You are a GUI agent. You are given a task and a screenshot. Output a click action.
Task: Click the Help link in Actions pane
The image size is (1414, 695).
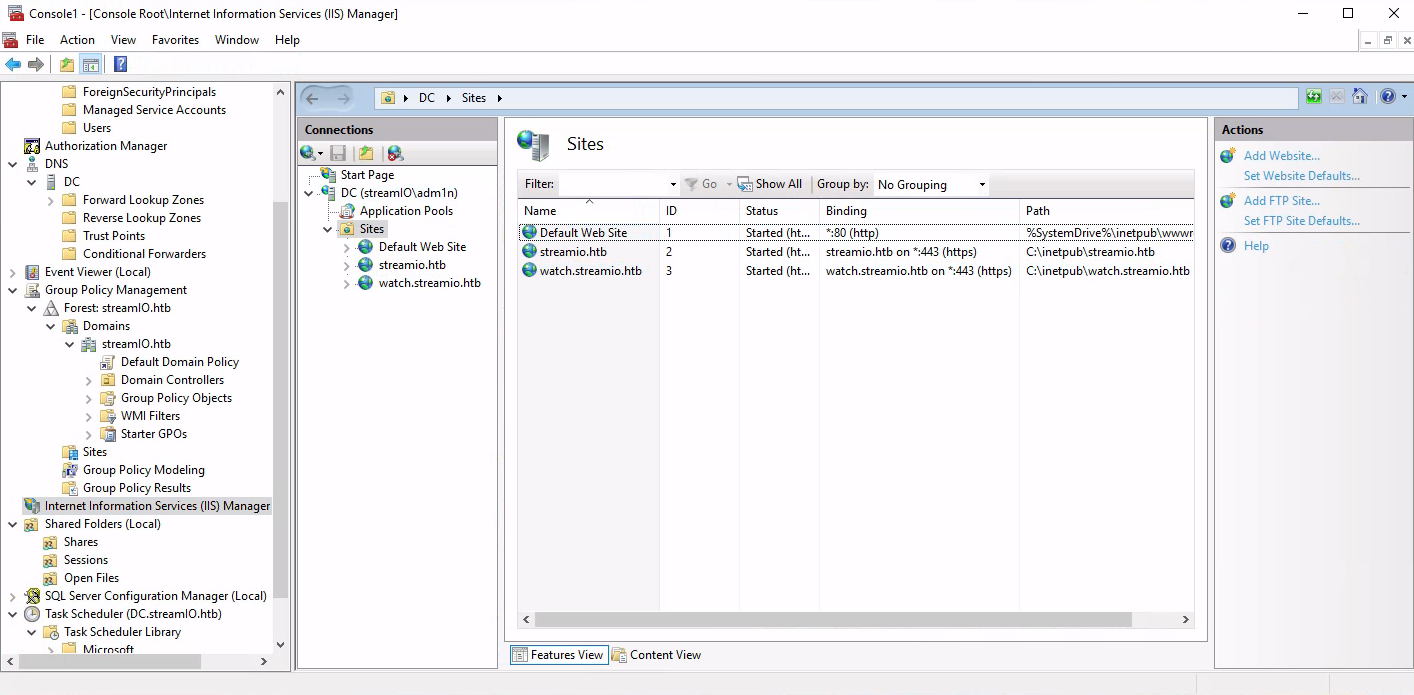pyautogui.click(x=1256, y=246)
